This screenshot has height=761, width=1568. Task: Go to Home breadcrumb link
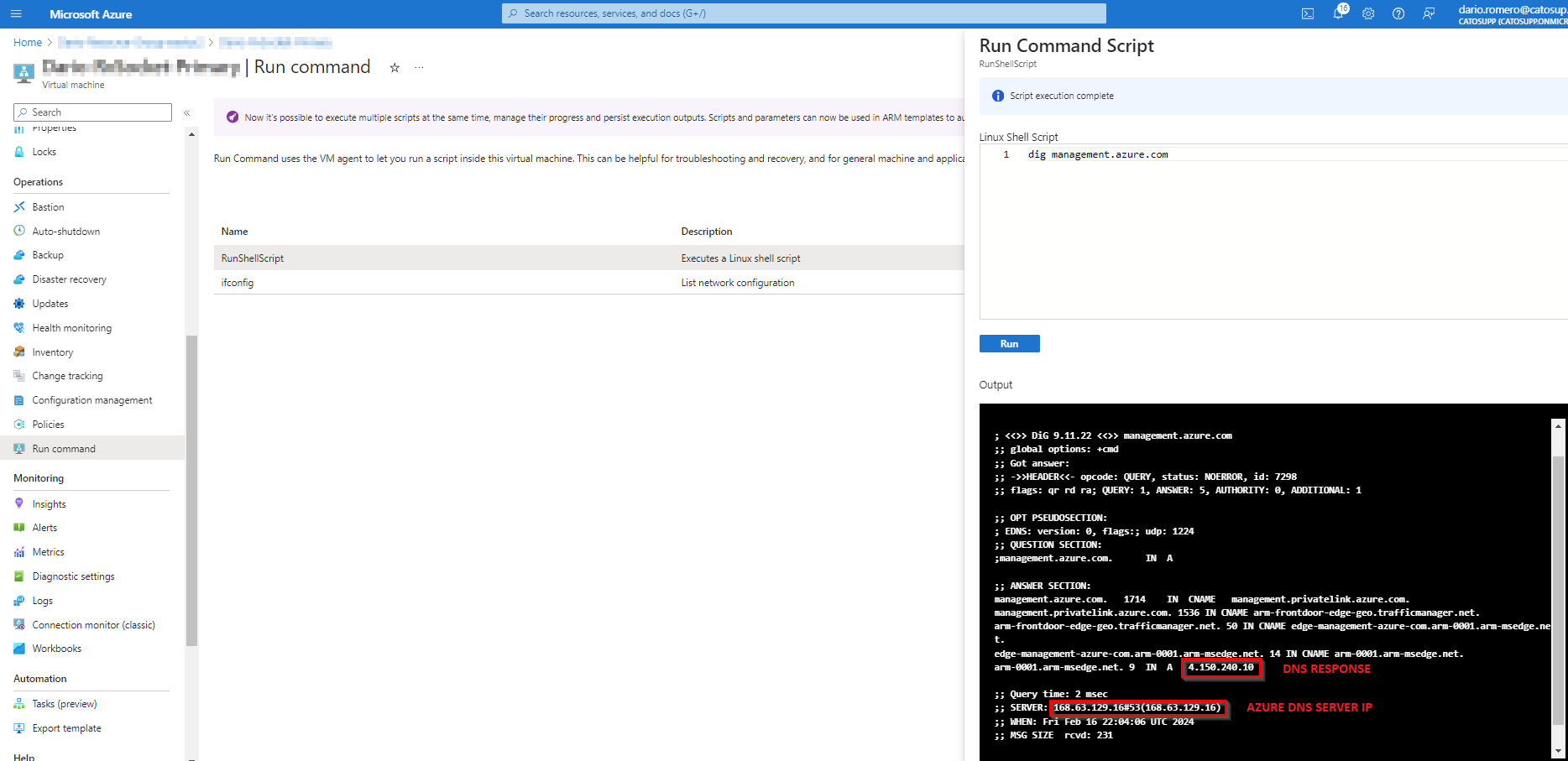(28, 43)
